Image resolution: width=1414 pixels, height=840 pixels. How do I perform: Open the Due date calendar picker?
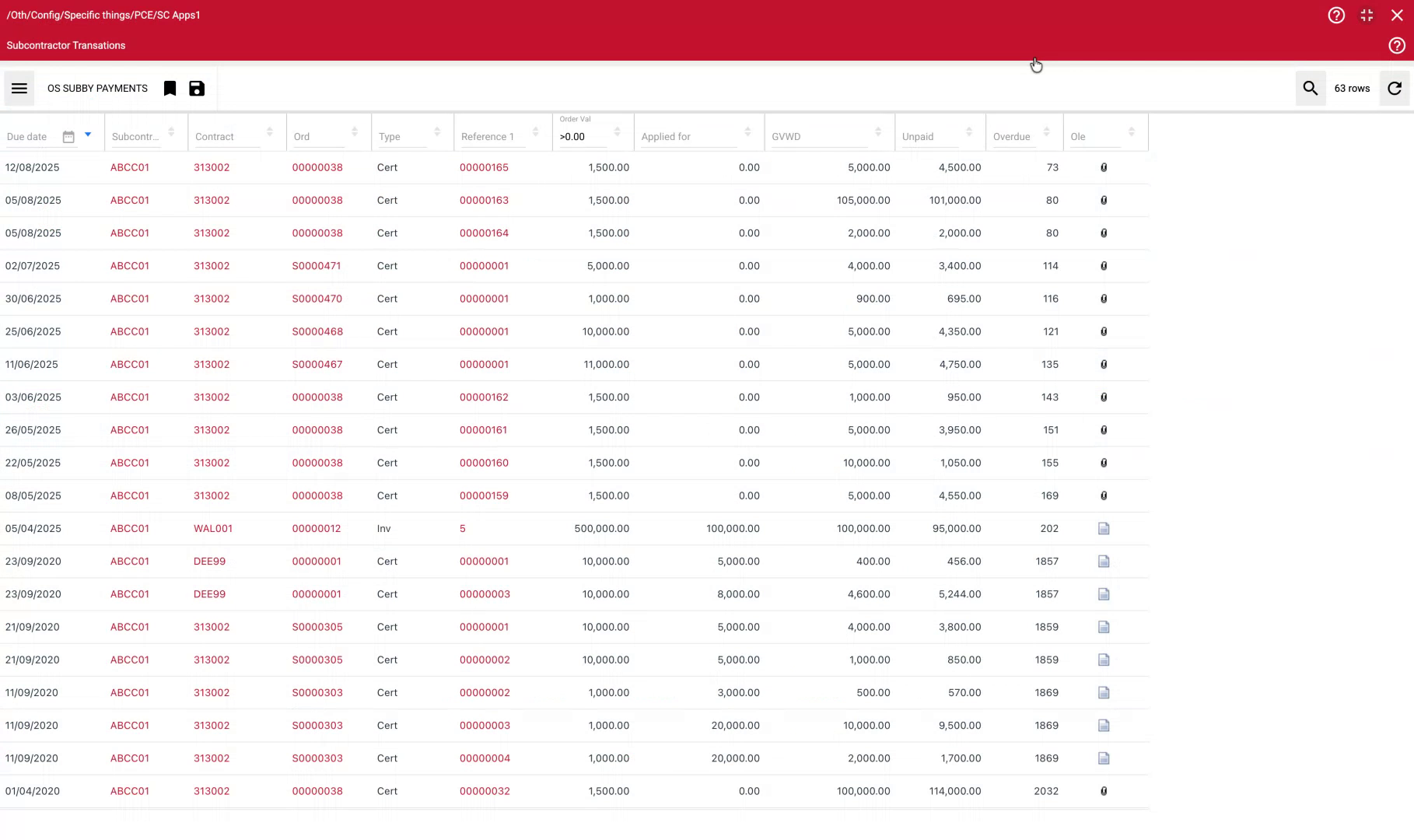[x=68, y=135]
